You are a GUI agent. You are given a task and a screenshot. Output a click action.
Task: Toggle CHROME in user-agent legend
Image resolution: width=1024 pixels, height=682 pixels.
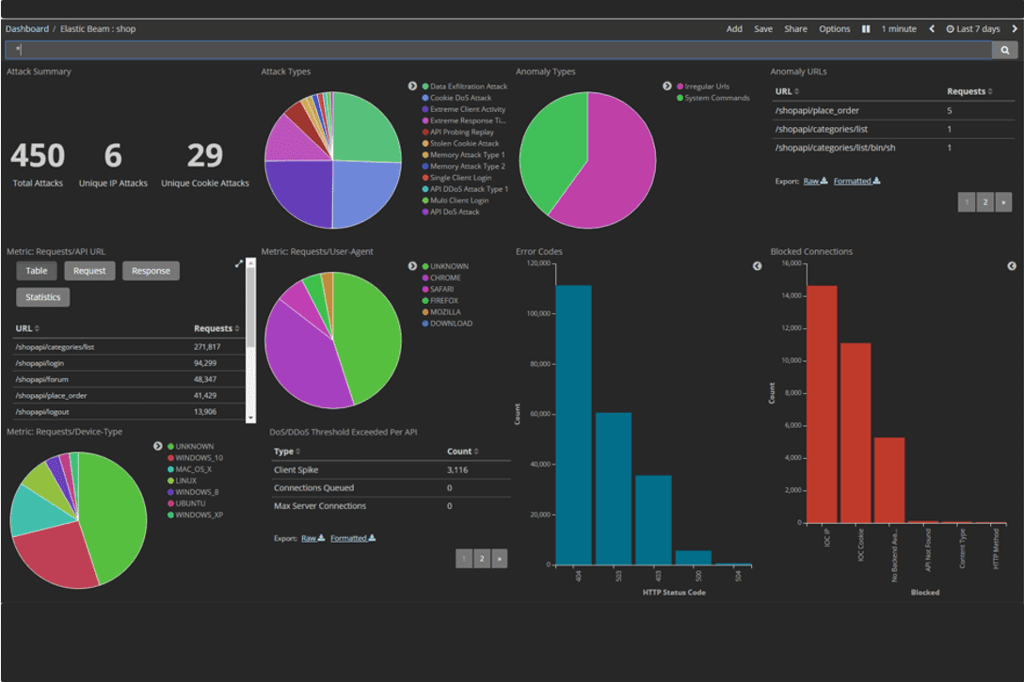(x=445, y=278)
